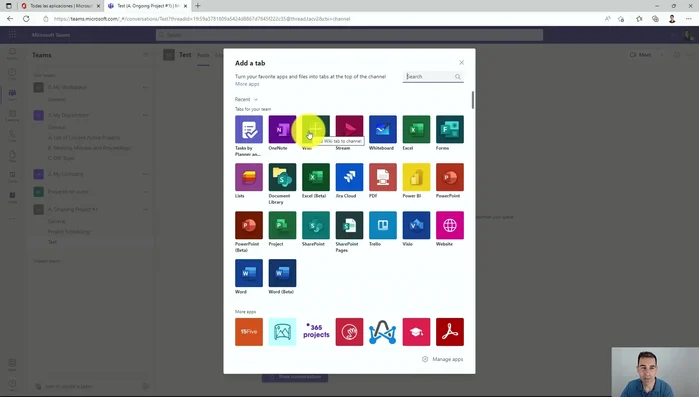Select the Project Scheduling channel
699x397 pixels.
(x=69, y=232)
